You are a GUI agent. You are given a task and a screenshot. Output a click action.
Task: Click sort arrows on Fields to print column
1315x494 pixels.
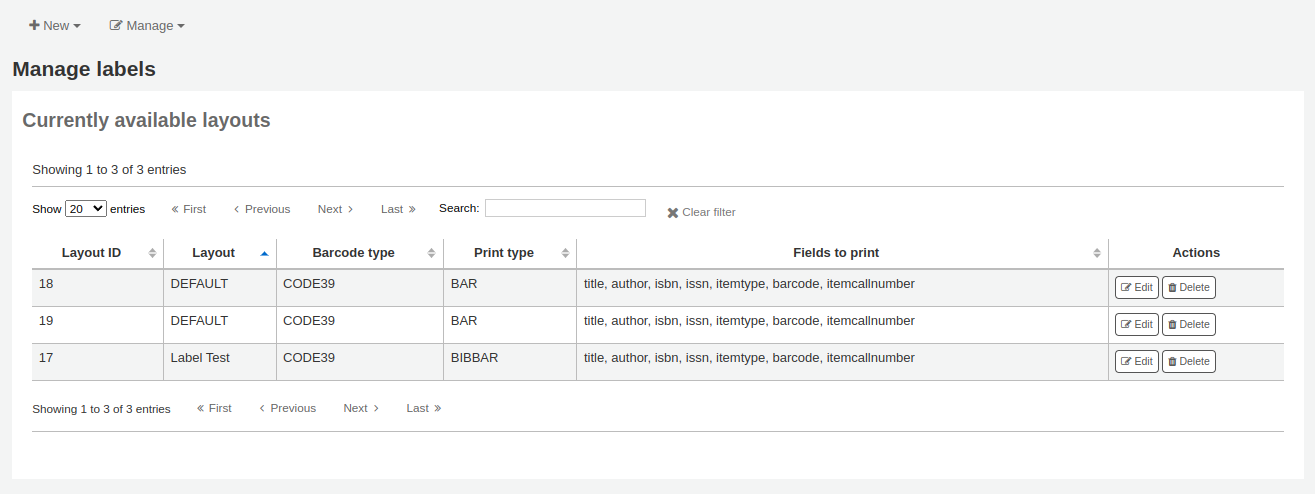pos(1097,253)
